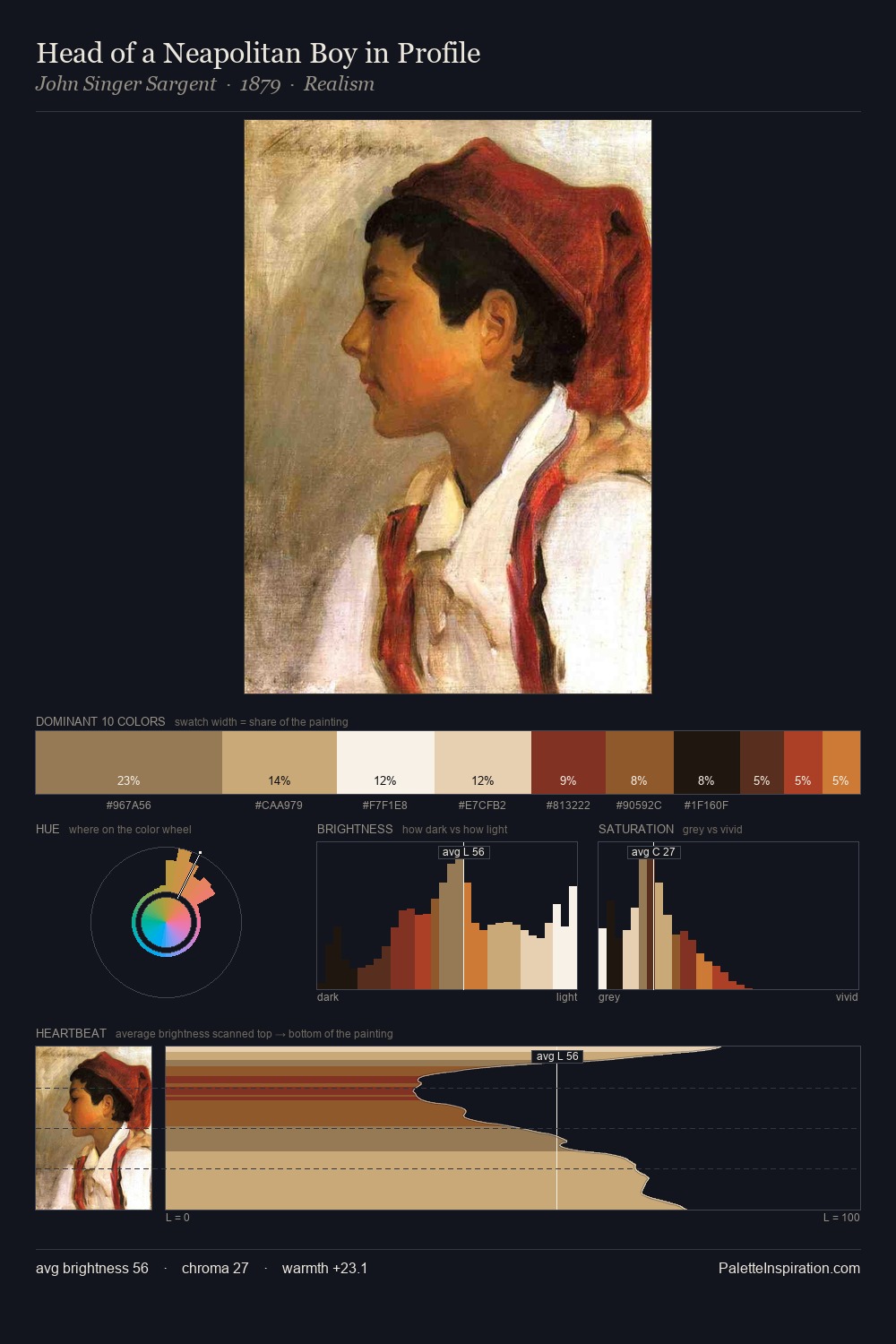The height and width of the screenshot is (1344, 896).
Task: Click the 'light' axis label under Brightness
Action: pyautogui.click(x=566, y=997)
